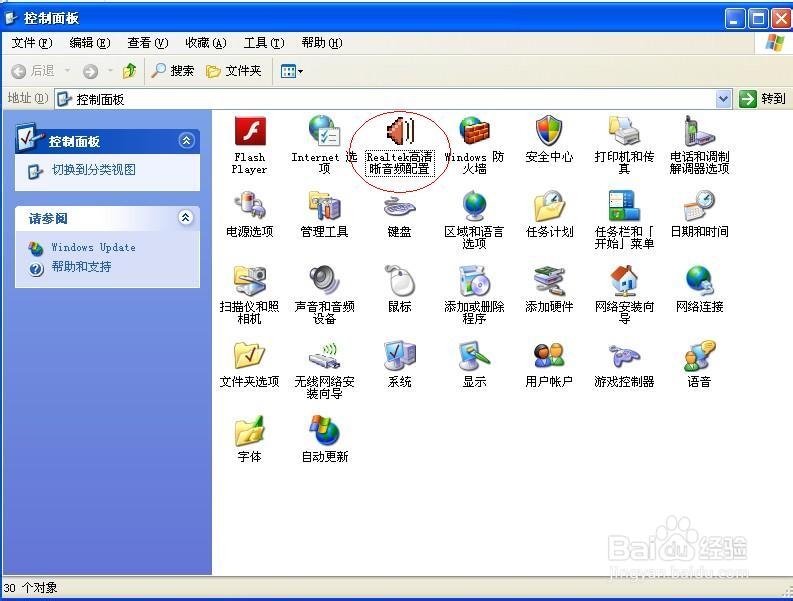Click 切换到分类视图 link
The width and height of the screenshot is (793, 601).
coord(94,170)
